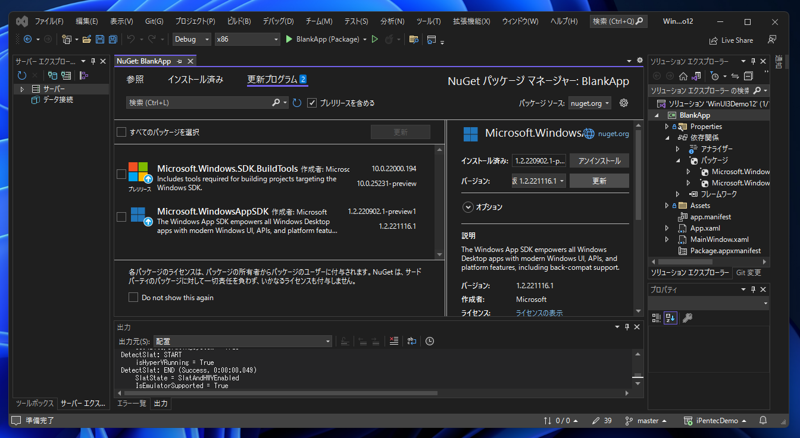Click Alphabetical sort icon in Properties panel
The width and height of the screenshot is (800, 438).
point(670,318)
